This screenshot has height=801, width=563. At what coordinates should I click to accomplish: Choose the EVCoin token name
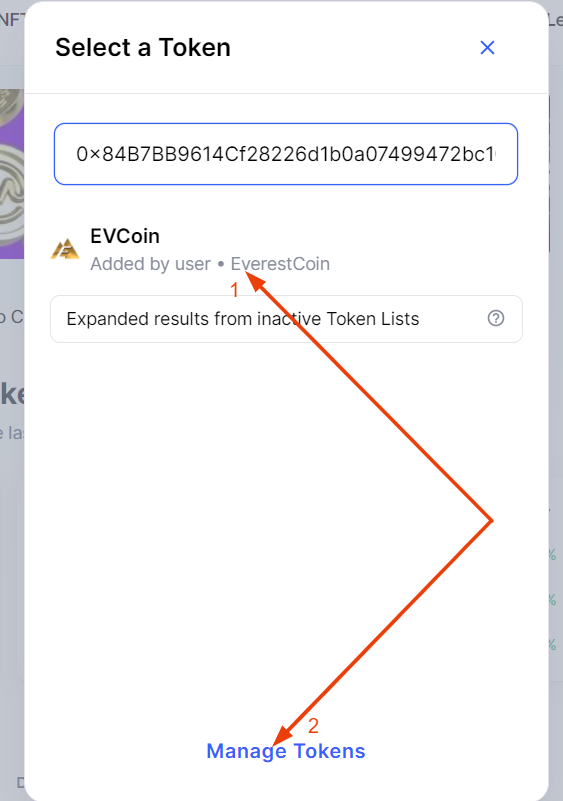pyautogui.click(x=125, y=236)
